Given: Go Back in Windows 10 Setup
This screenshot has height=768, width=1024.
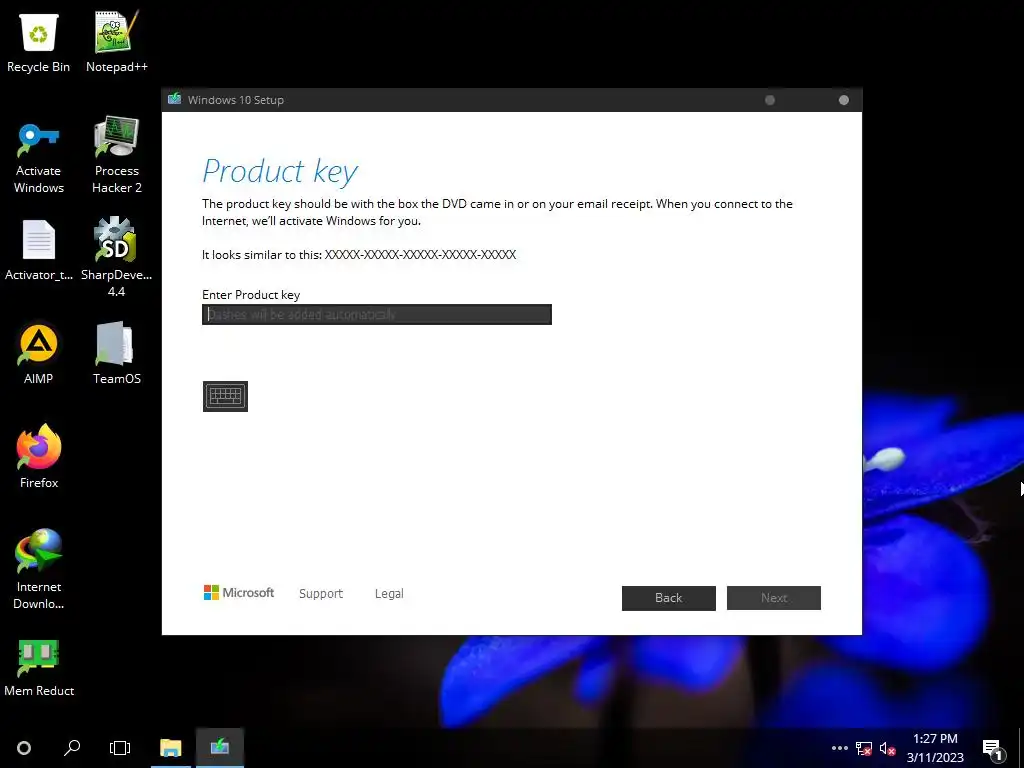Looking at the screenshot, I should pyautogui.click(x=669, y=598).
